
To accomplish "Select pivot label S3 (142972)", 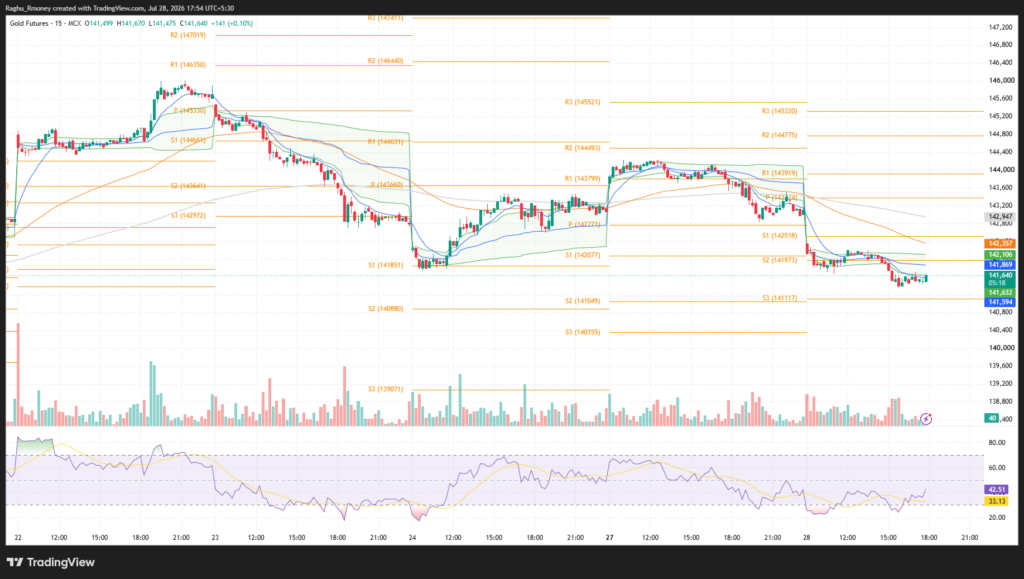I will pyautogui.click(x=188, y=216).
